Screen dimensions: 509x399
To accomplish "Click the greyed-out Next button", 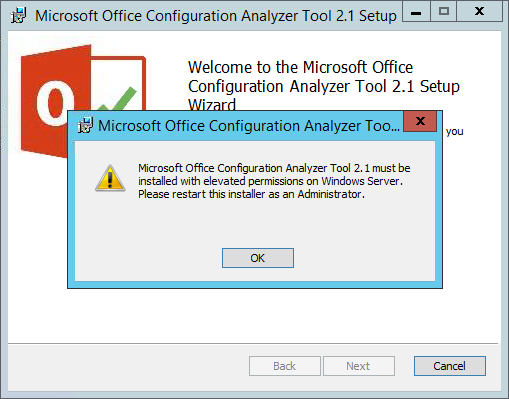I will [x=359, y=366].
